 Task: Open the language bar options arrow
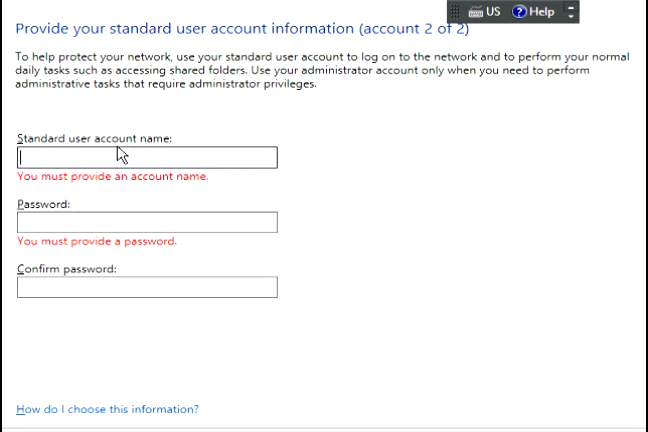(571, 17)
